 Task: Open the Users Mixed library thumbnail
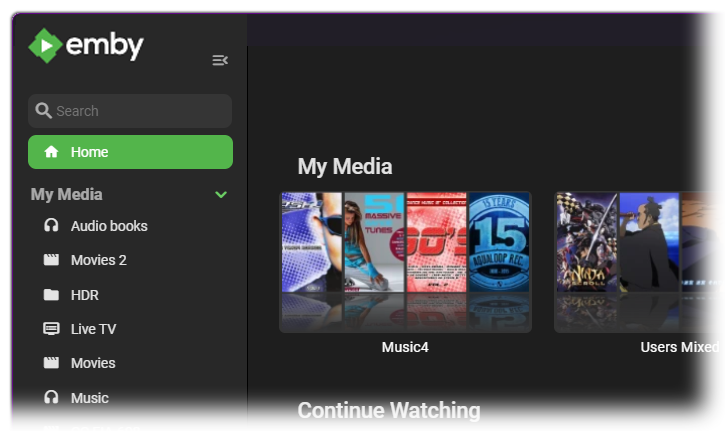point(640,261)
